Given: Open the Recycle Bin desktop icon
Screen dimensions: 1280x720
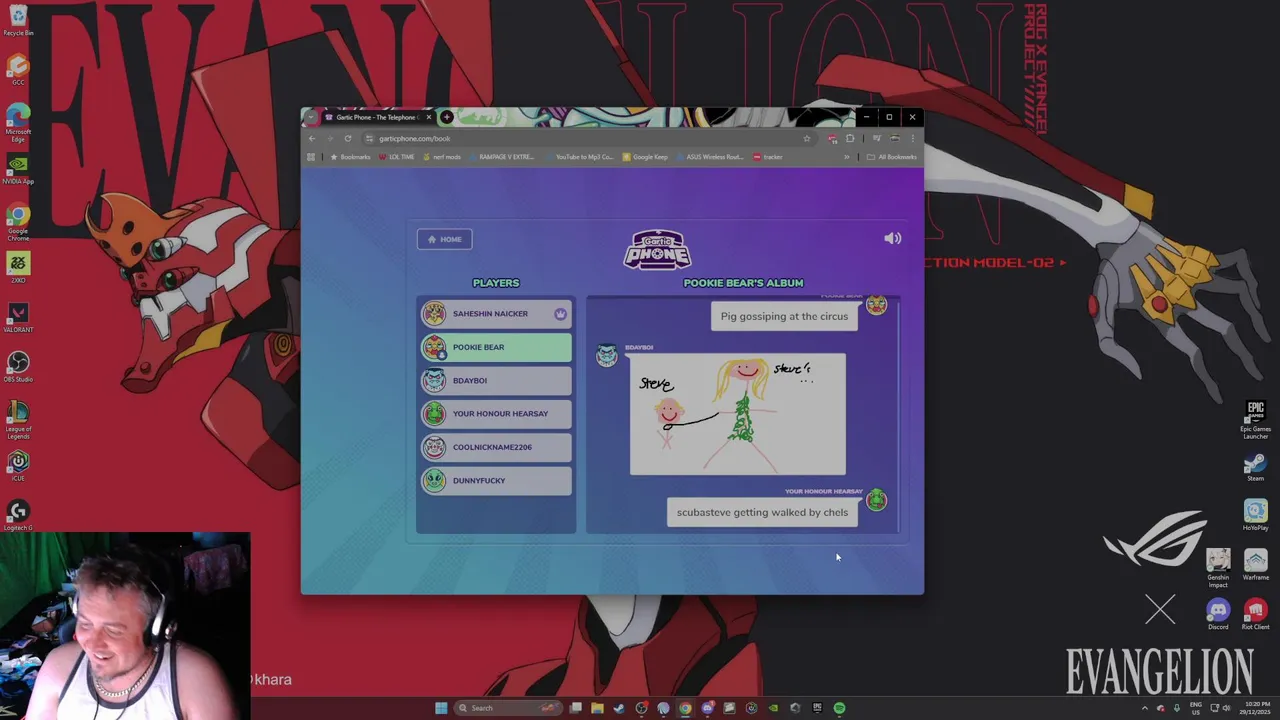Looking at the screenshot, I should tap(18, 20).
